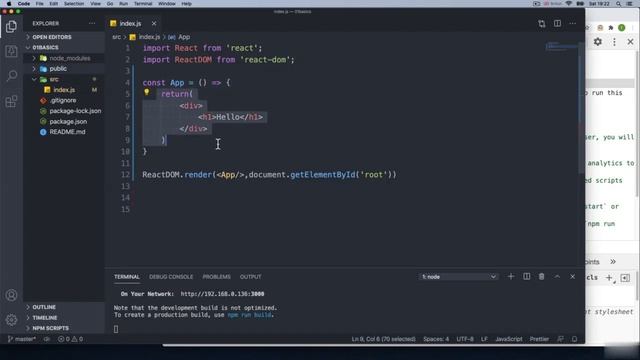Close the index.js editor tab

point(154,23)
